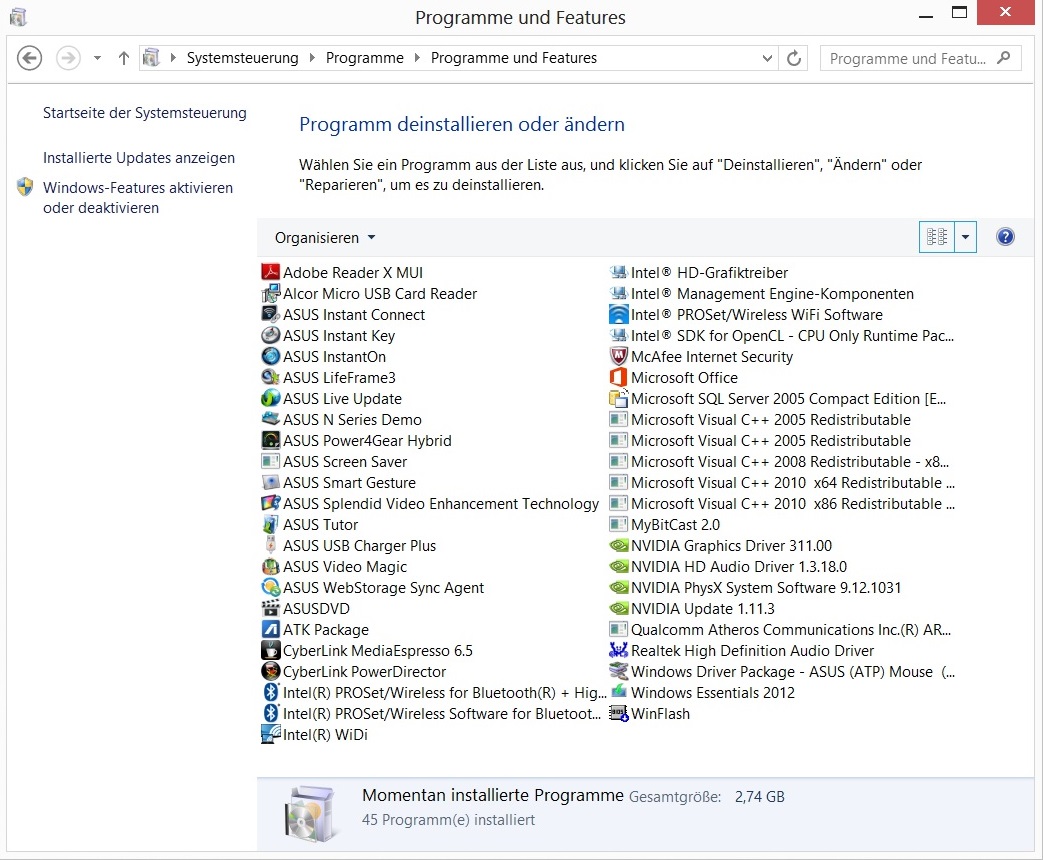
Task: Click Programme in the breadcrumb path
Action: 365,58
